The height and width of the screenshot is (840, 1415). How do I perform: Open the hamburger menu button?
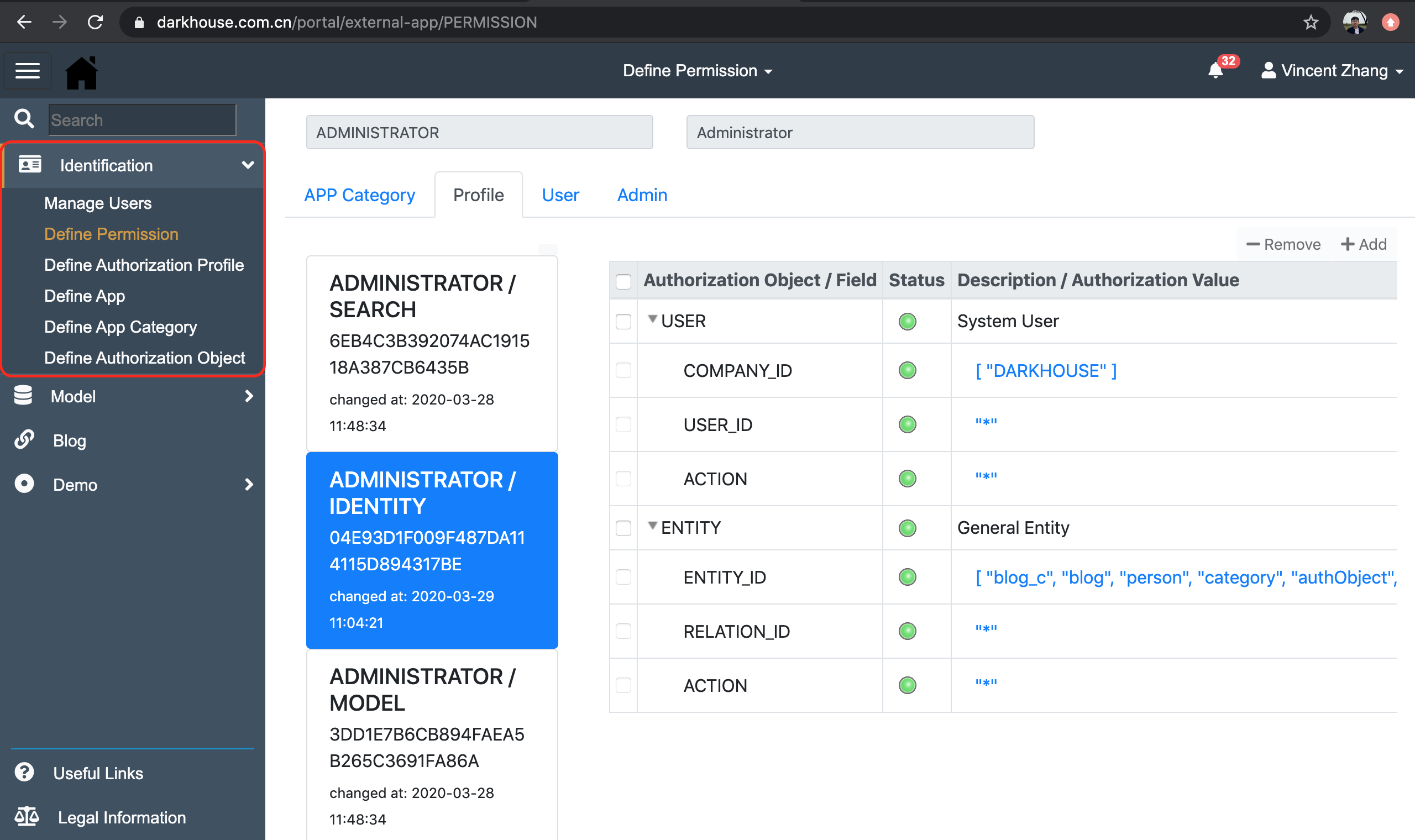point(27,71)
